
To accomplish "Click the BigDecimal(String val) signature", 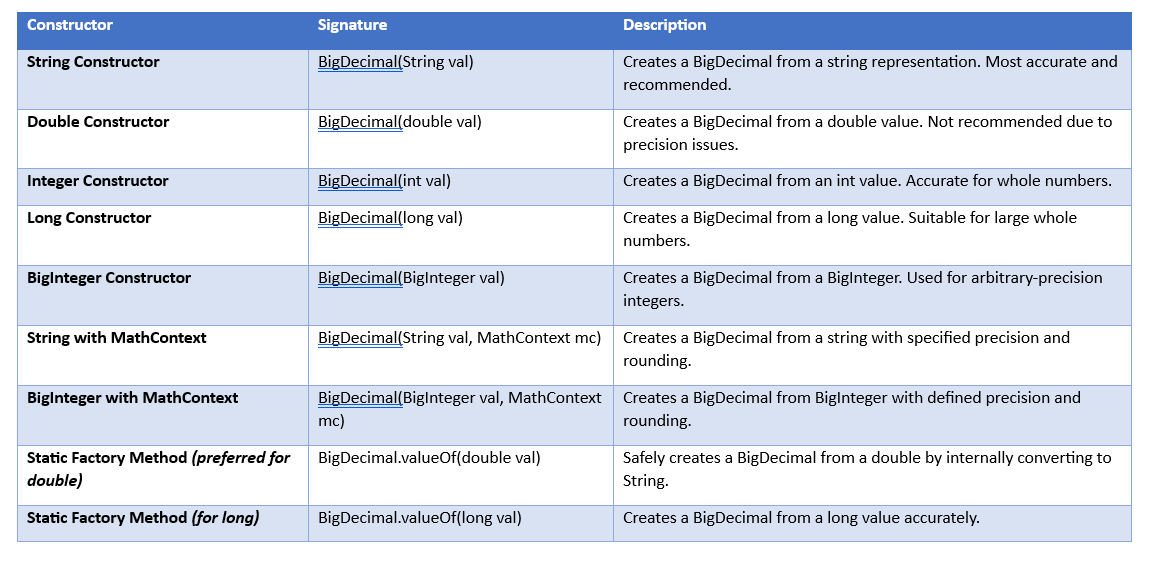I will coord(395,62).
